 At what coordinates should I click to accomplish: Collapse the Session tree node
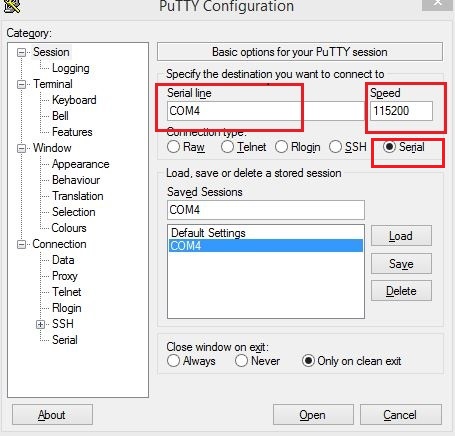tap(21, 52)
